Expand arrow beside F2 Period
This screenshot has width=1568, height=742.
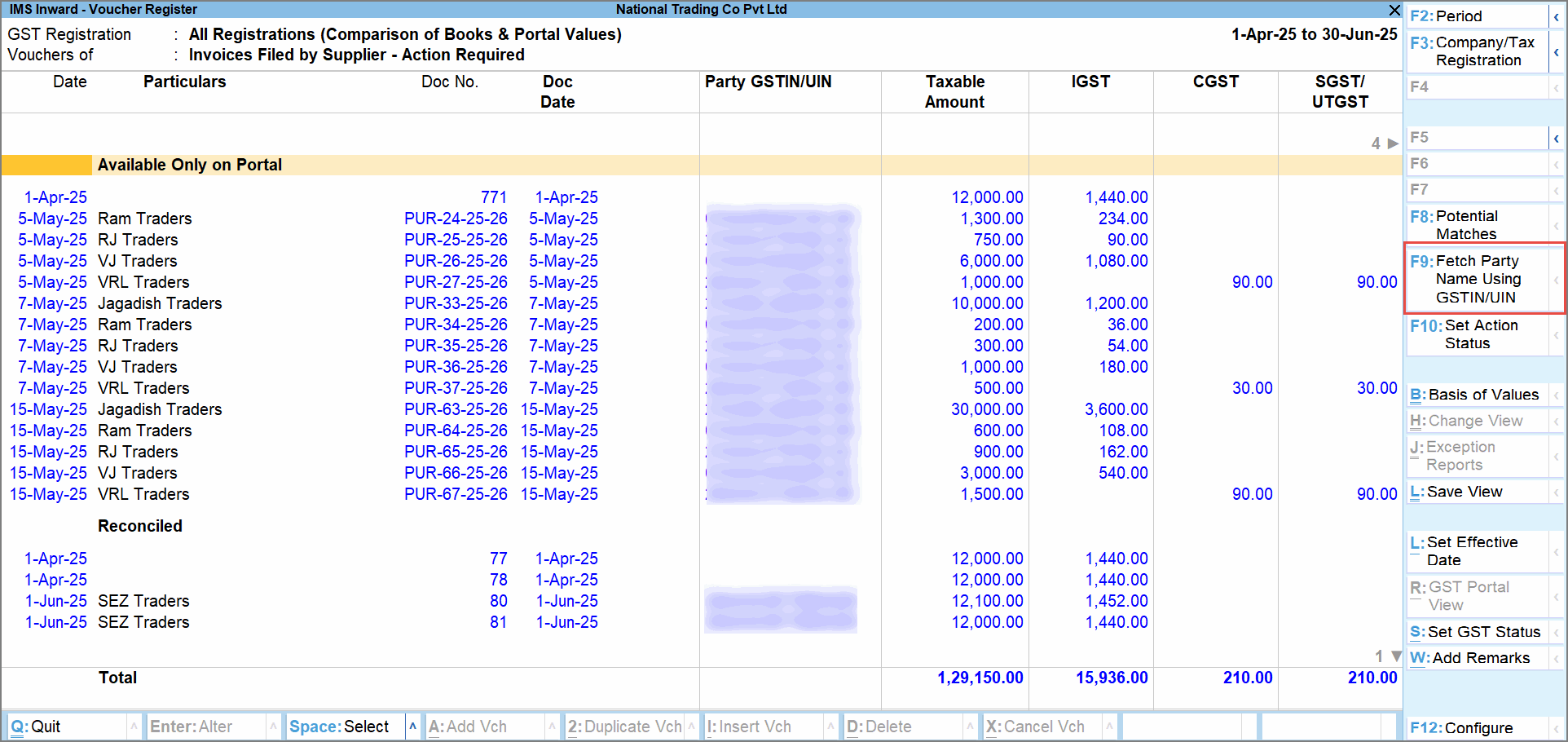[1556, 16]
